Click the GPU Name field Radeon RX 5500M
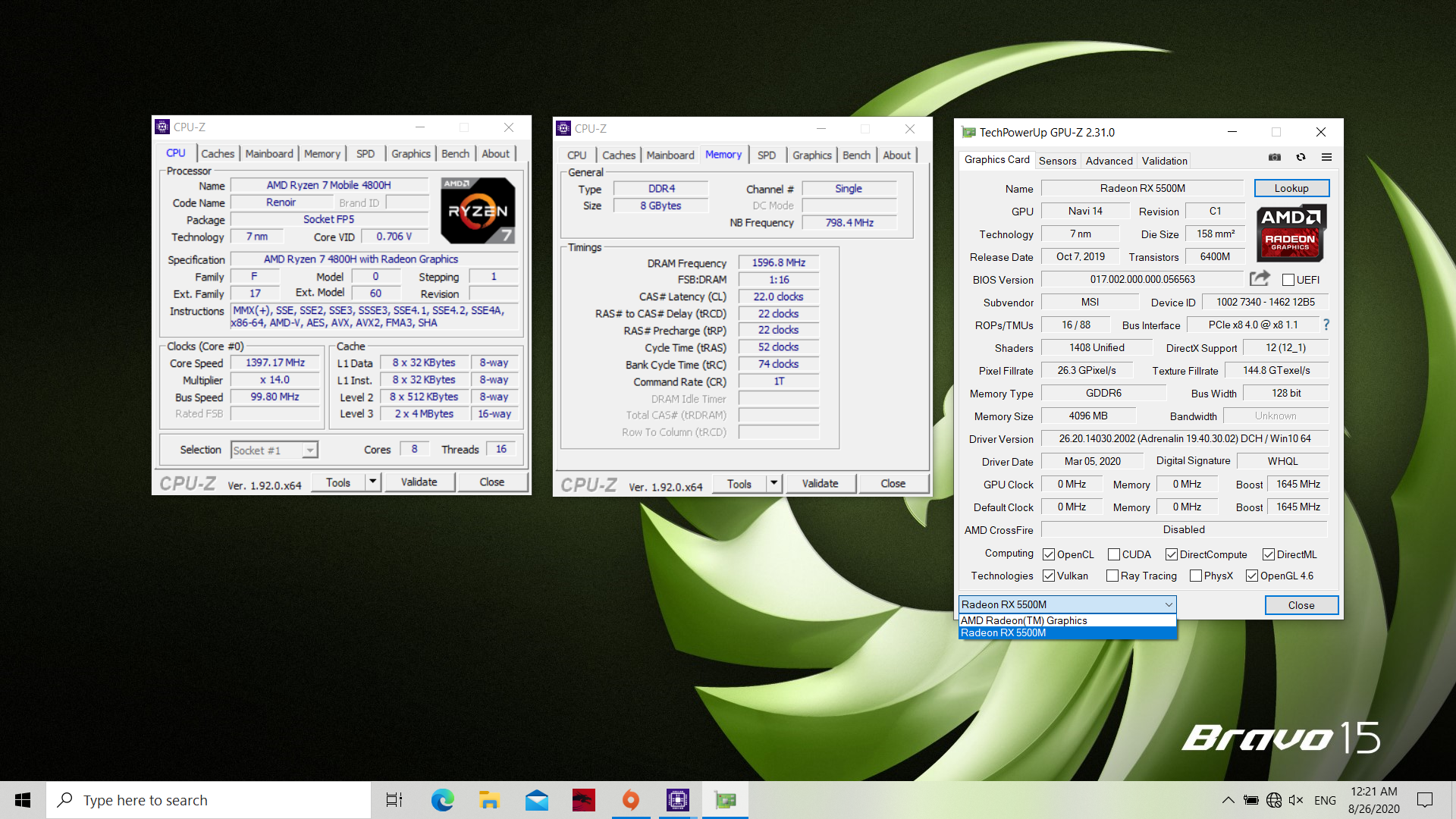 [x=1143, y=188]
